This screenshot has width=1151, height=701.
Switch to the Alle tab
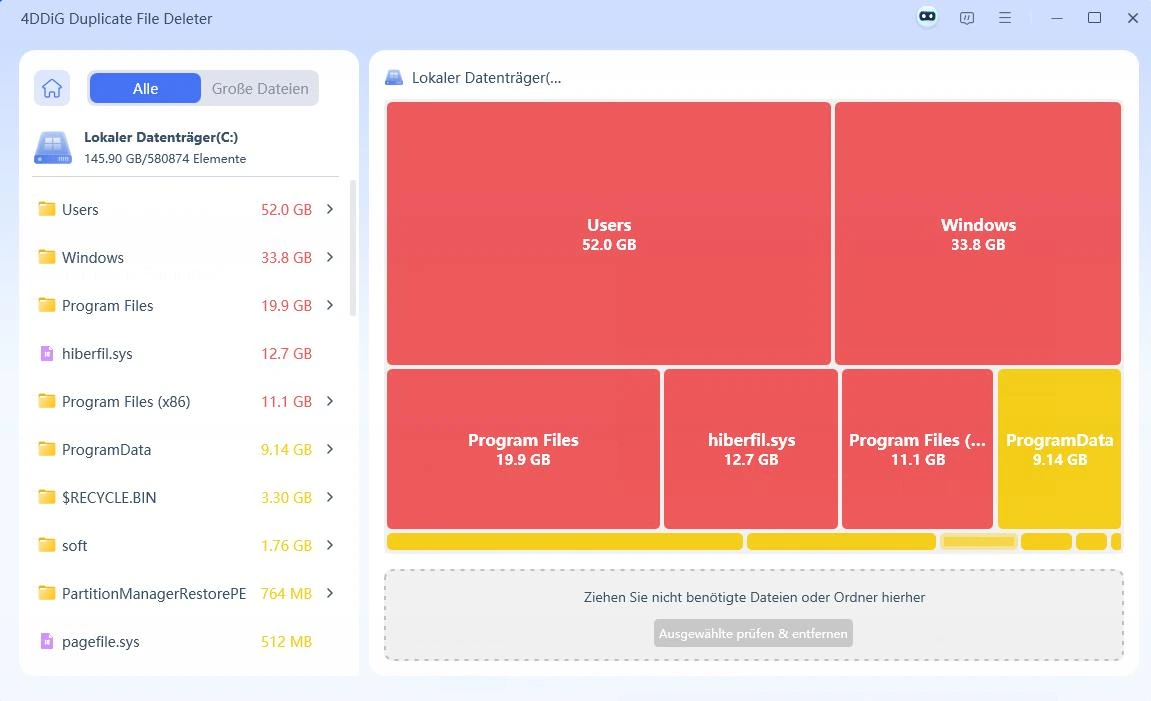coord(145,88)
